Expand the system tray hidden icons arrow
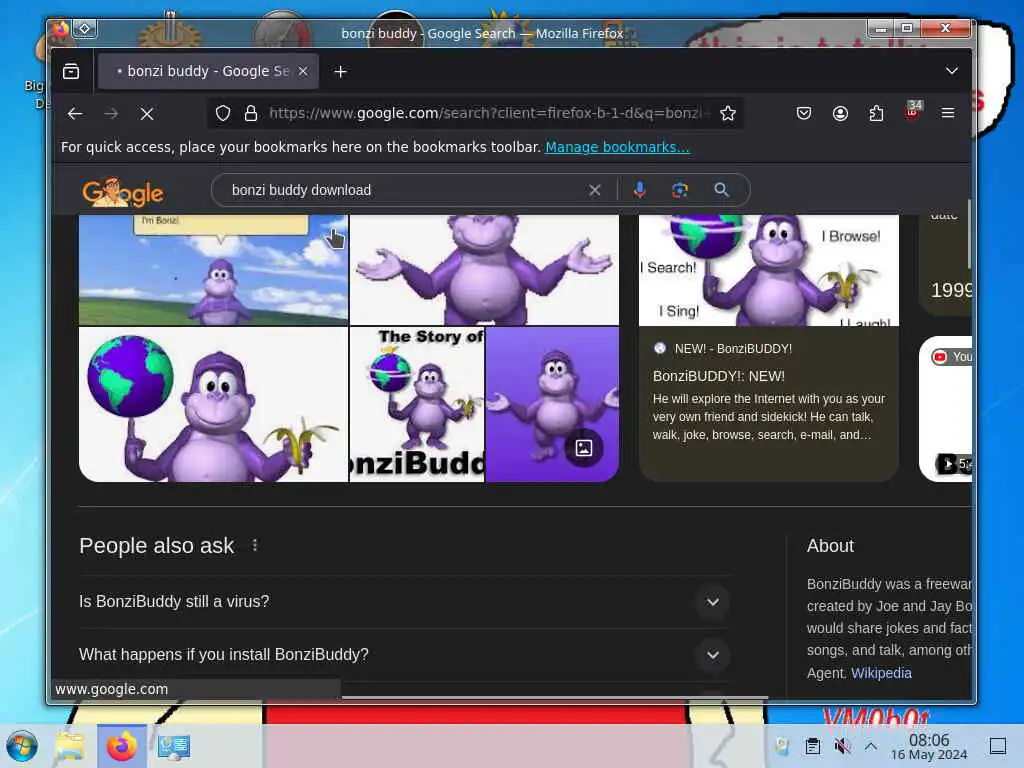 point(871,745)
